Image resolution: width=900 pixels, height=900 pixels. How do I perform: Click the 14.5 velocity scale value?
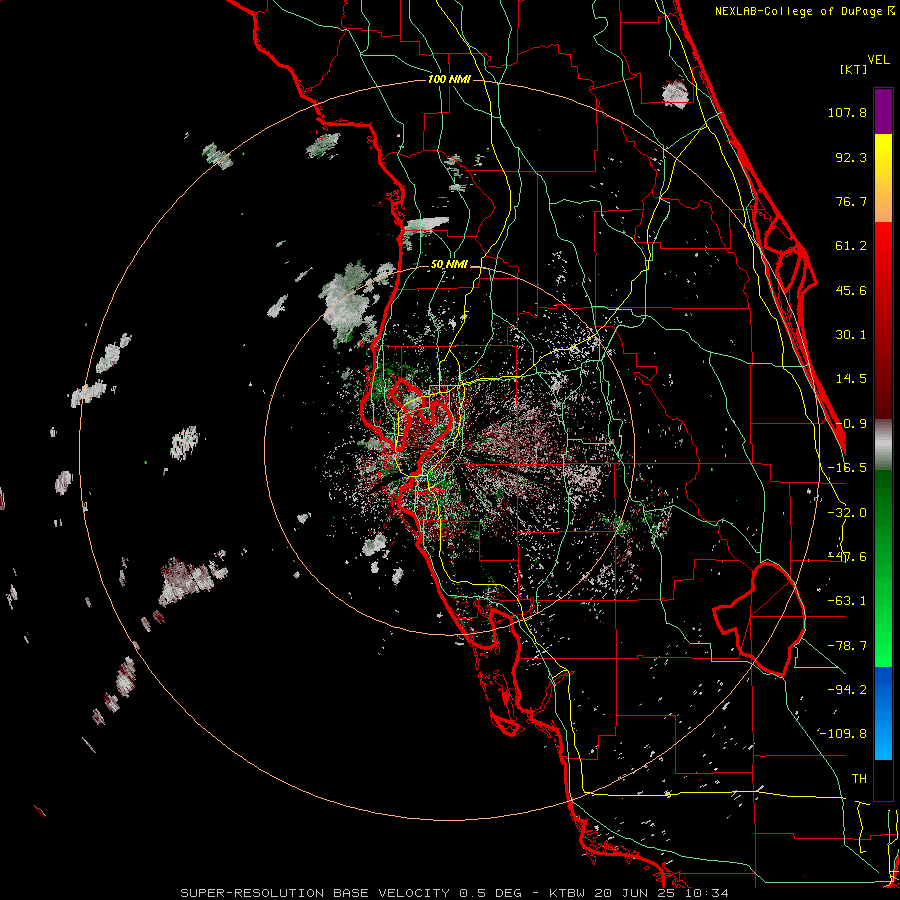(x=851, y=379)
